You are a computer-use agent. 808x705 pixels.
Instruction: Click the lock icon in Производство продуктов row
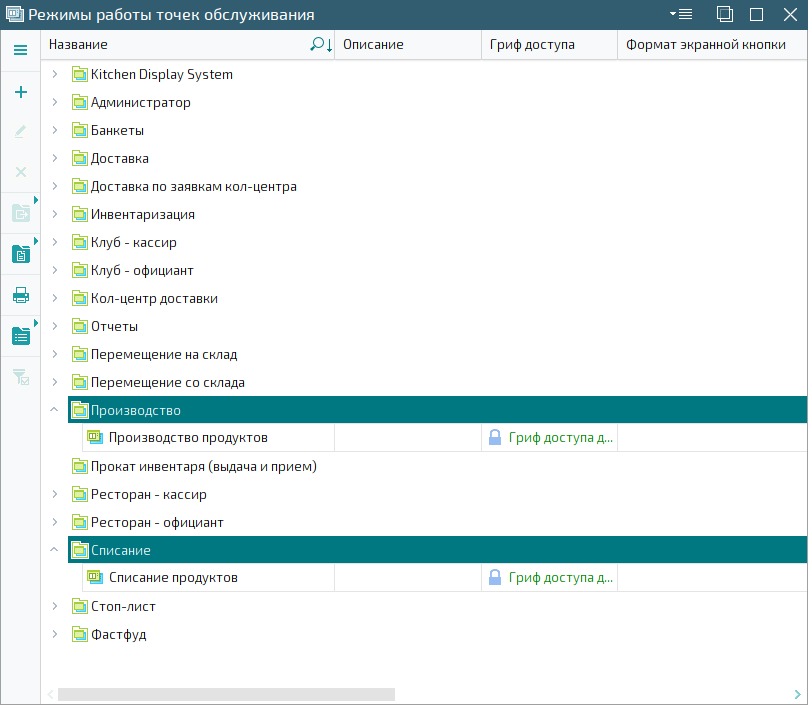click(495, 437)
